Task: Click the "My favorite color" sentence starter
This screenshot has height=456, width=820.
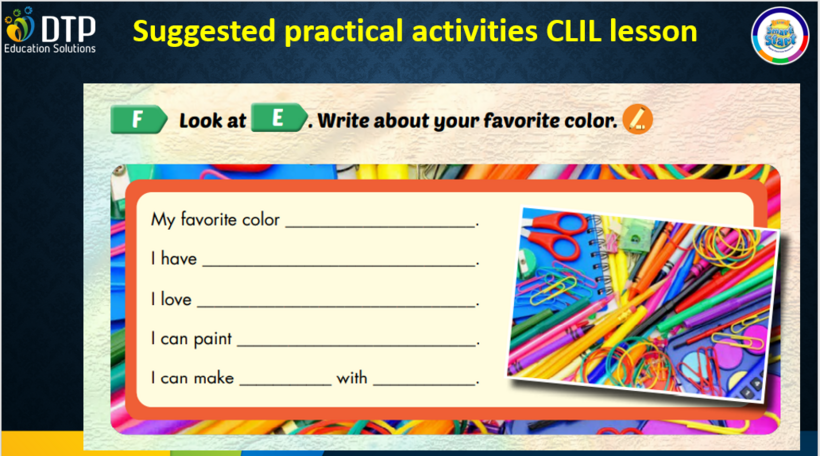Action: click(x=215, y=219)
